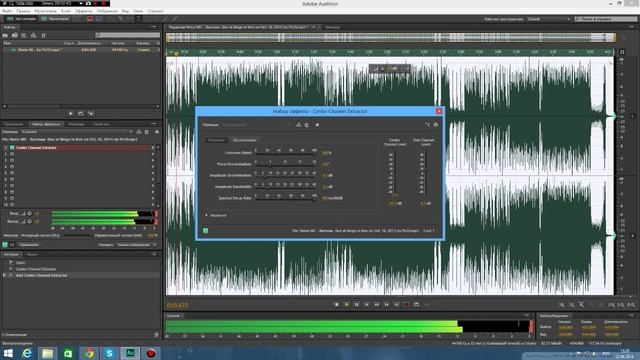The height and width of the screenshot is (360, 640).
Task: Open the workspace dropdown at top right
Action: pos(549,19)
